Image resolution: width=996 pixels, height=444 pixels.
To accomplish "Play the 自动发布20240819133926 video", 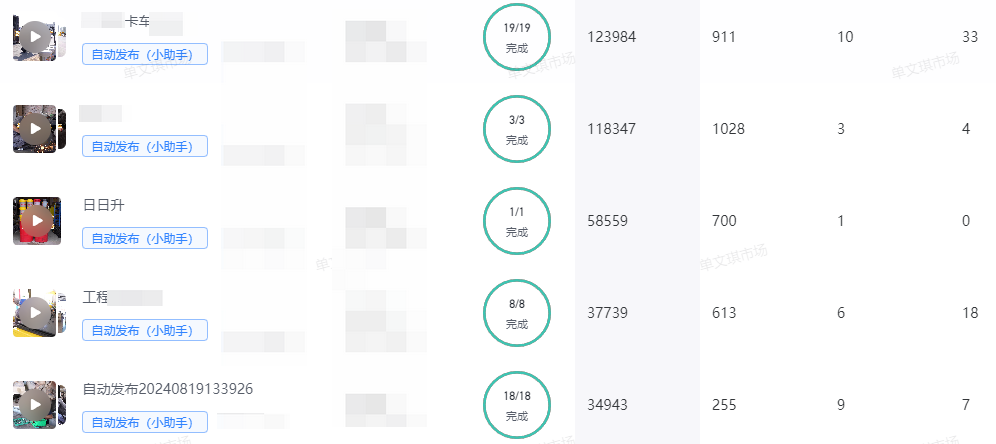I will (36, 405).
